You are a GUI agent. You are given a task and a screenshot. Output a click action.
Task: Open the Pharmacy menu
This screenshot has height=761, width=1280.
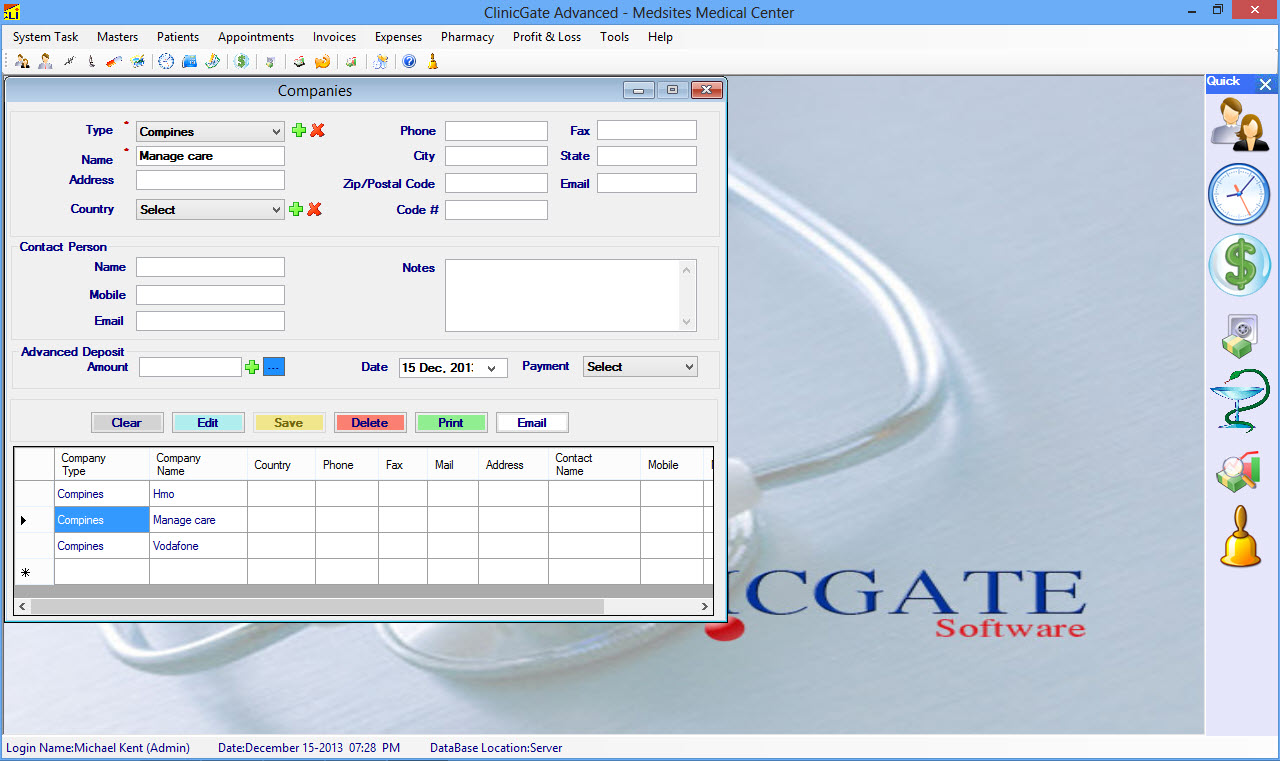tap(467, 37)
